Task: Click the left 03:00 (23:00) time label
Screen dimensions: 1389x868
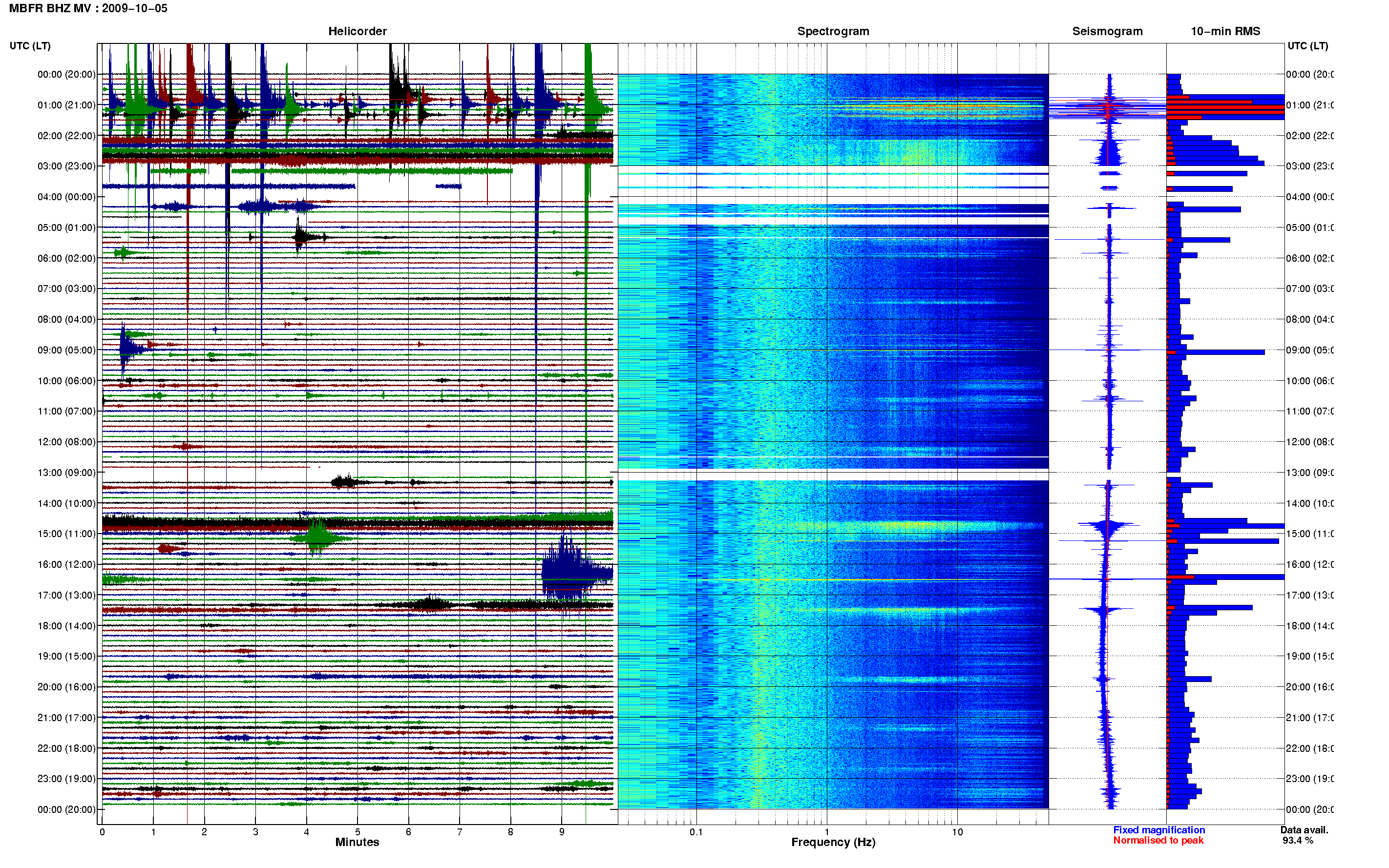Action: pyautogui.click(x=66, y=166)
